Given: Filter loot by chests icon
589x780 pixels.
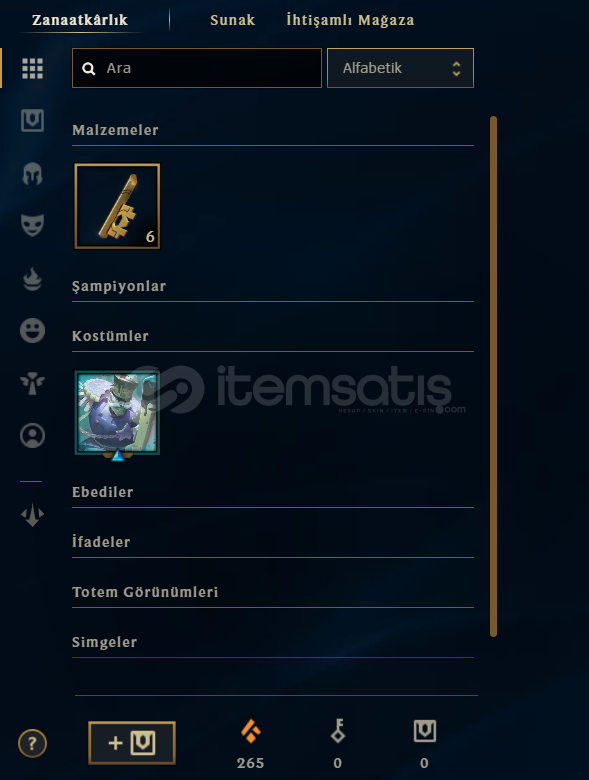Looking at the screenshot, I should pyautogui.click(x=32, y=120).
